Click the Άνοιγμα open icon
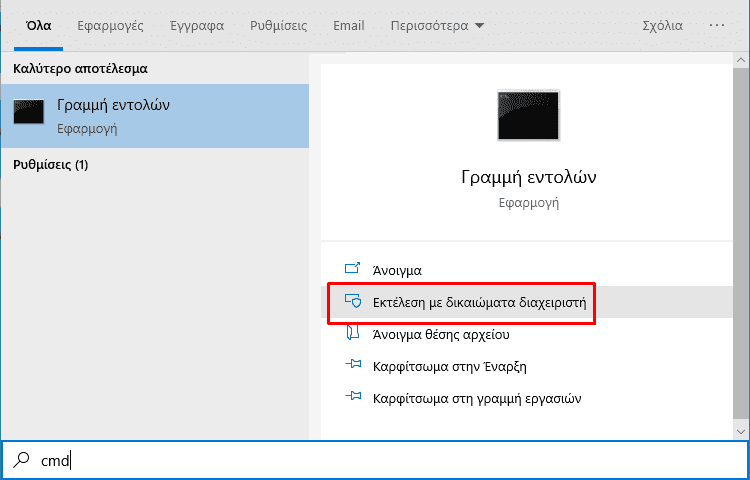The image size is (750, 480). coord(352,269)
